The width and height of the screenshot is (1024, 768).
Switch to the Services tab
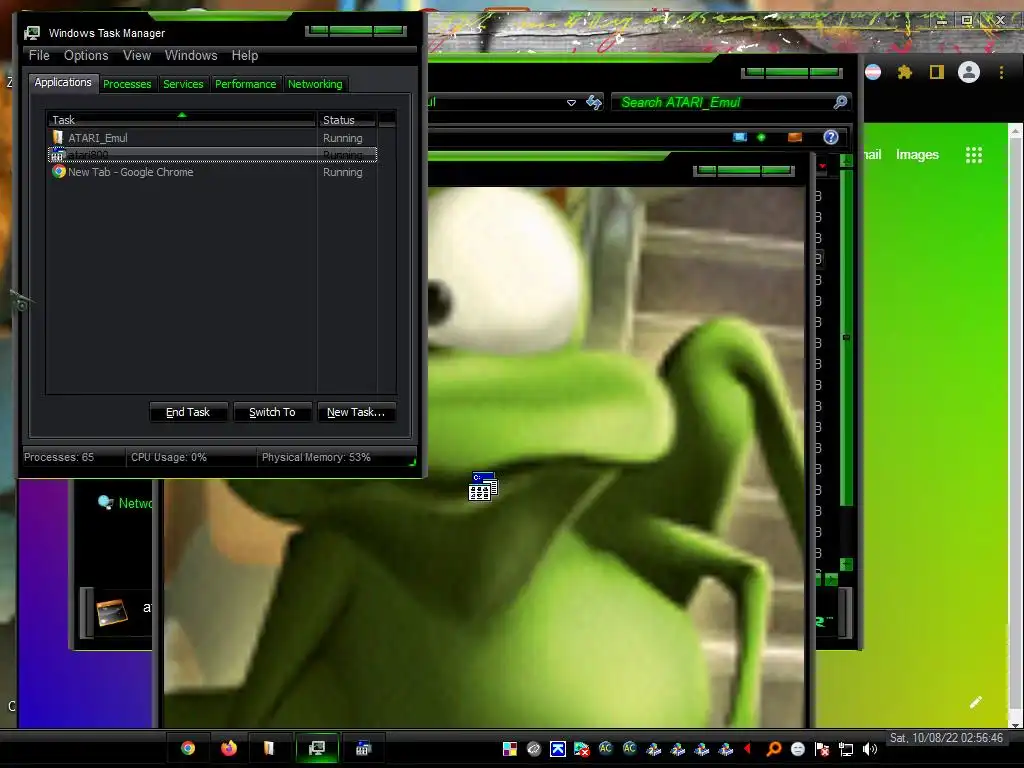[x=183, y=84]
